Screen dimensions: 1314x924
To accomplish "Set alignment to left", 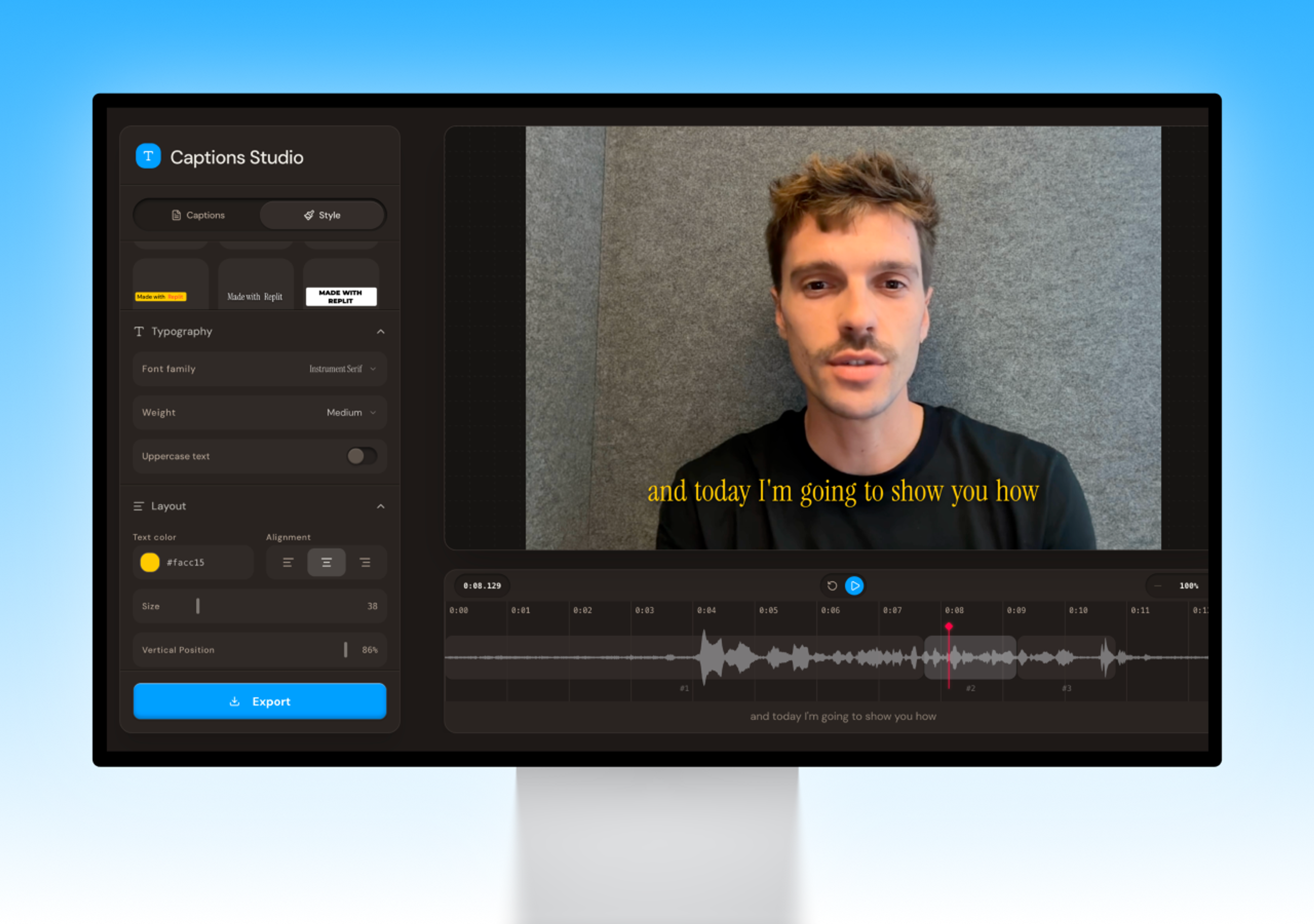I will pos(288,563).
